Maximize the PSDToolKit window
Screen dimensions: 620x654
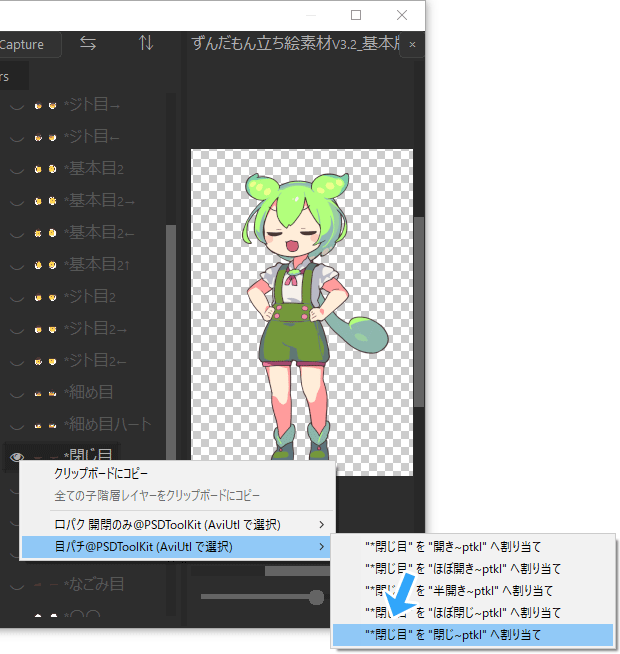tap(356, 15)
